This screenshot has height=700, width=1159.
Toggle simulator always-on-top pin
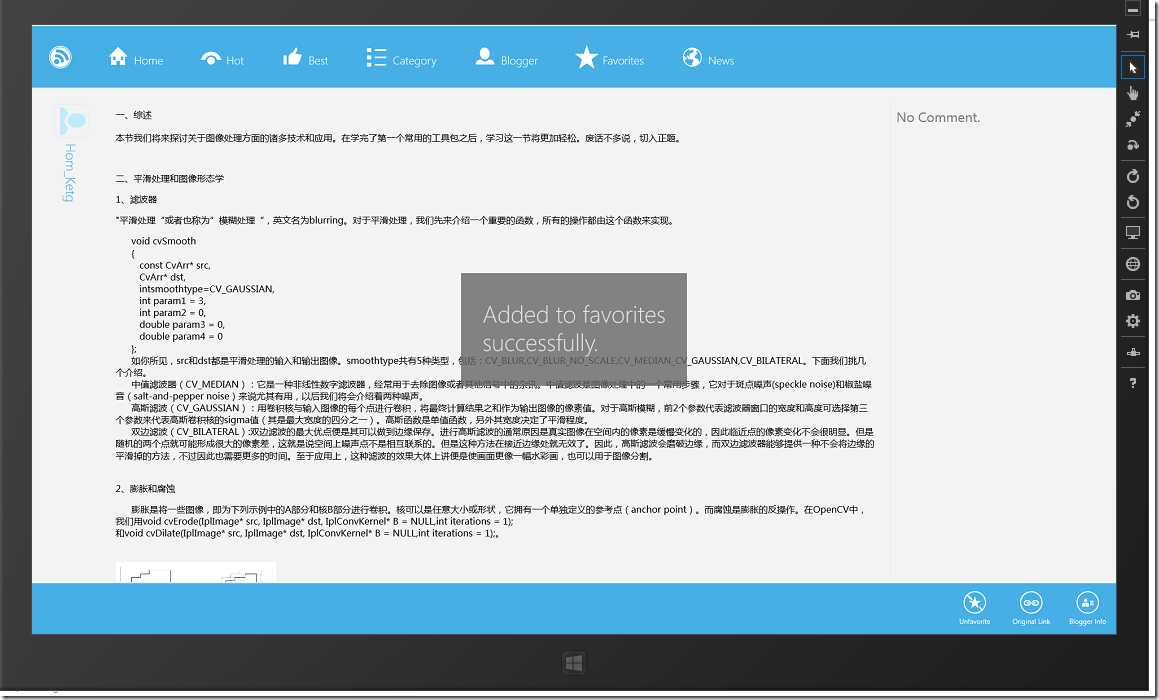point(1132,35)
